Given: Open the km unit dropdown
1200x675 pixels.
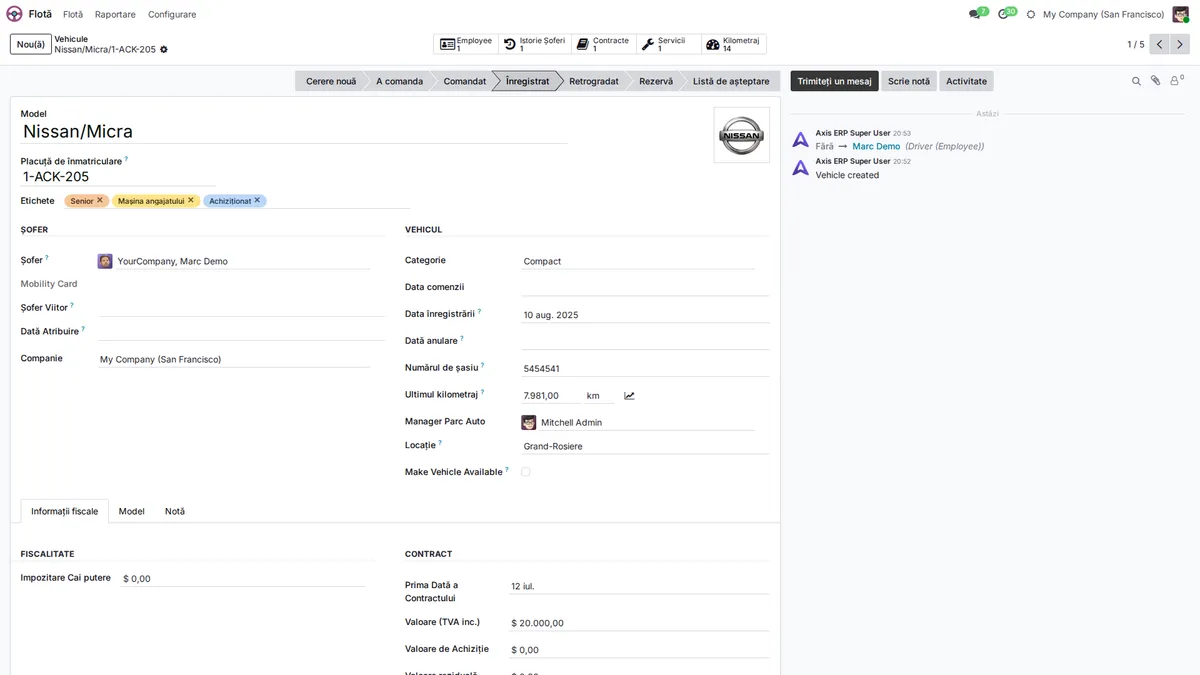Looking at the screenshot, I should [599, 396].
